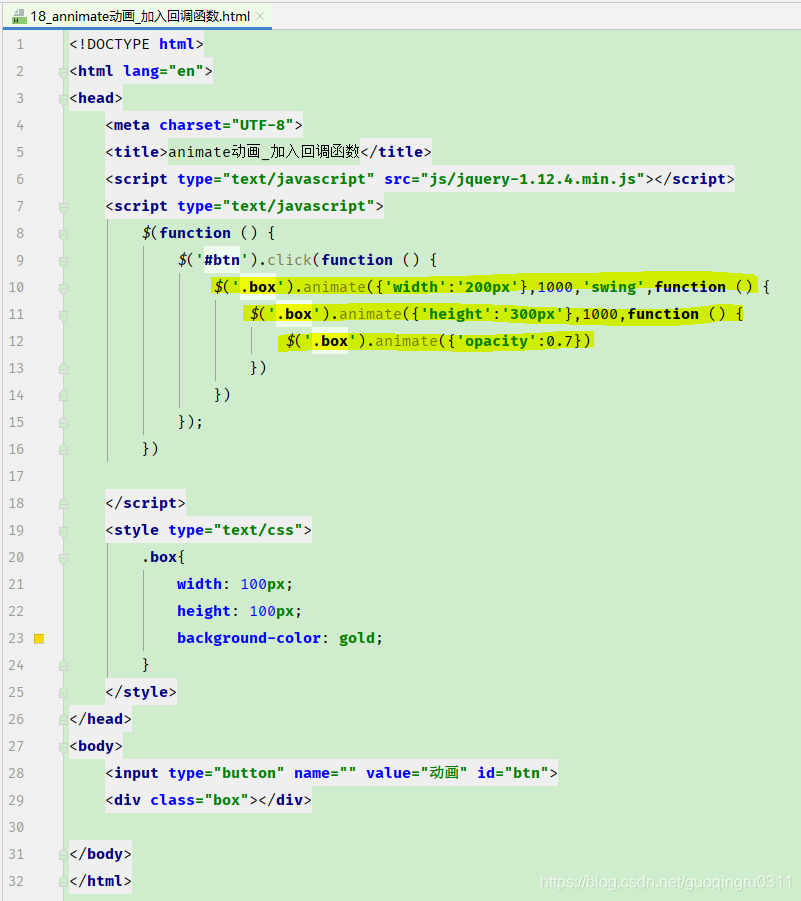Screen dimensions: 801x901
Task: Click fold end marker on line 16
Action: tap(63, 449)
